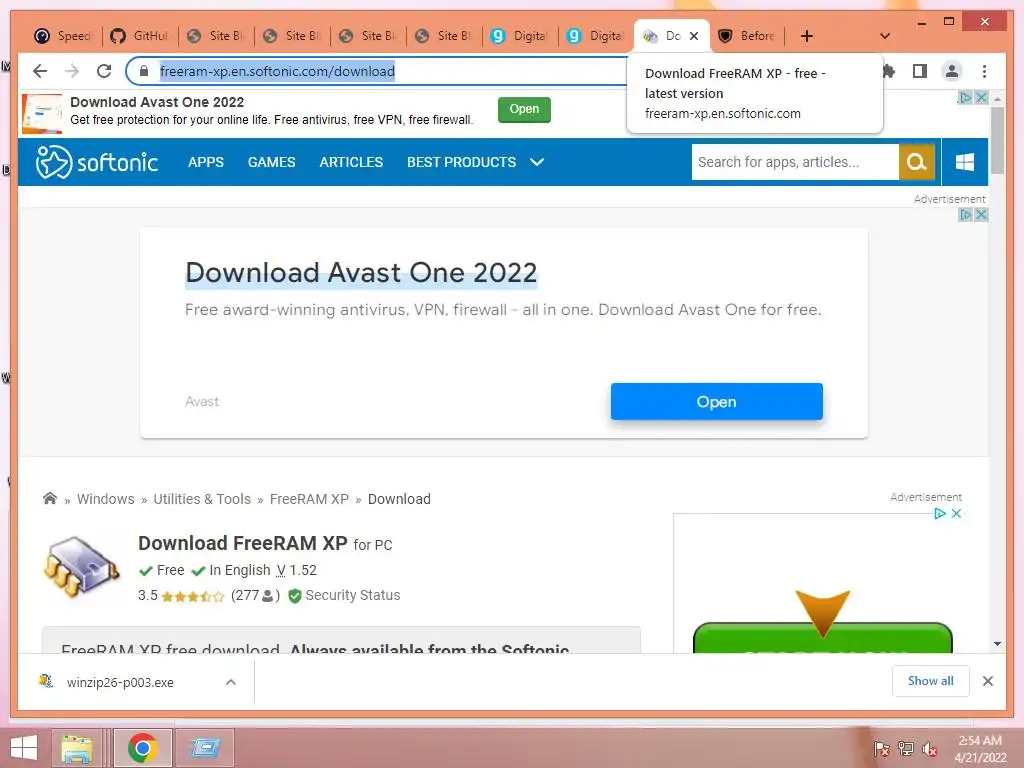Go to home breadcrumb icon

[x=50, y=498]
